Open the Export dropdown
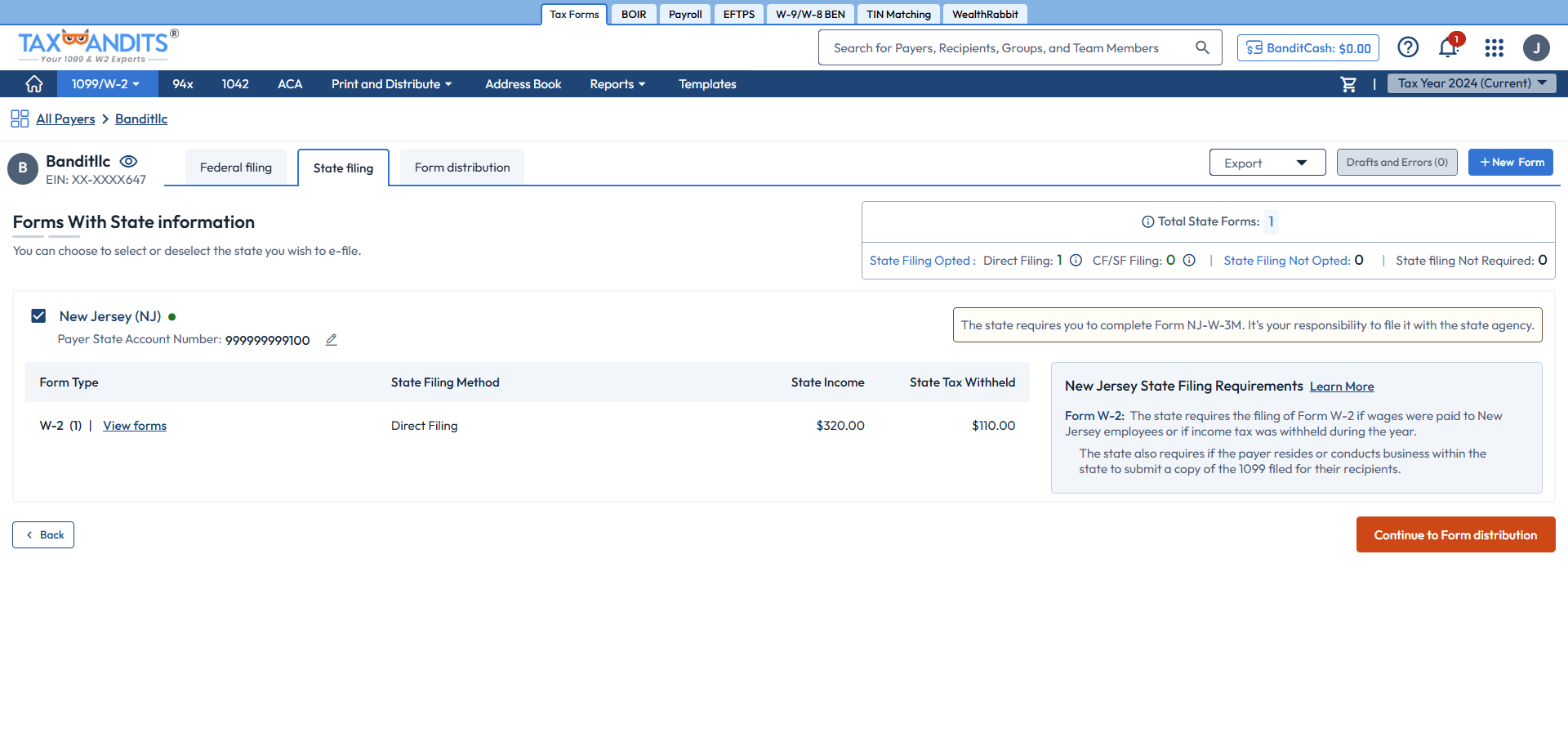1568x751 pixels. pyautogui.click(x=1267, y=163)
